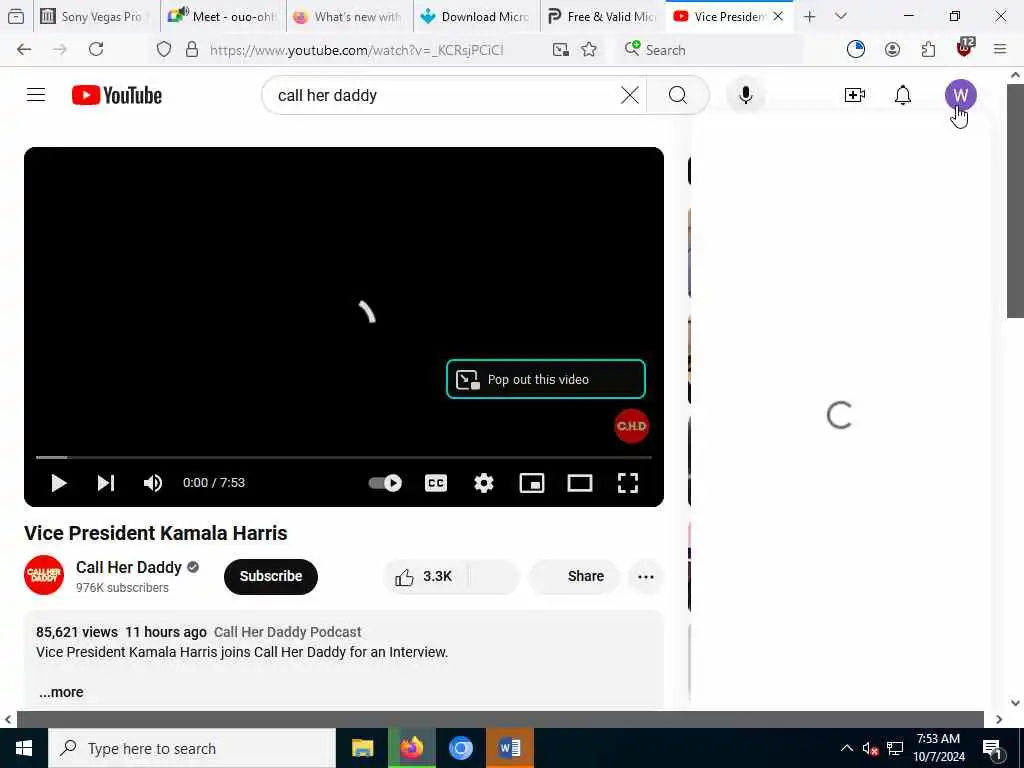Open Windows Start menu

[x=24, y=748]
